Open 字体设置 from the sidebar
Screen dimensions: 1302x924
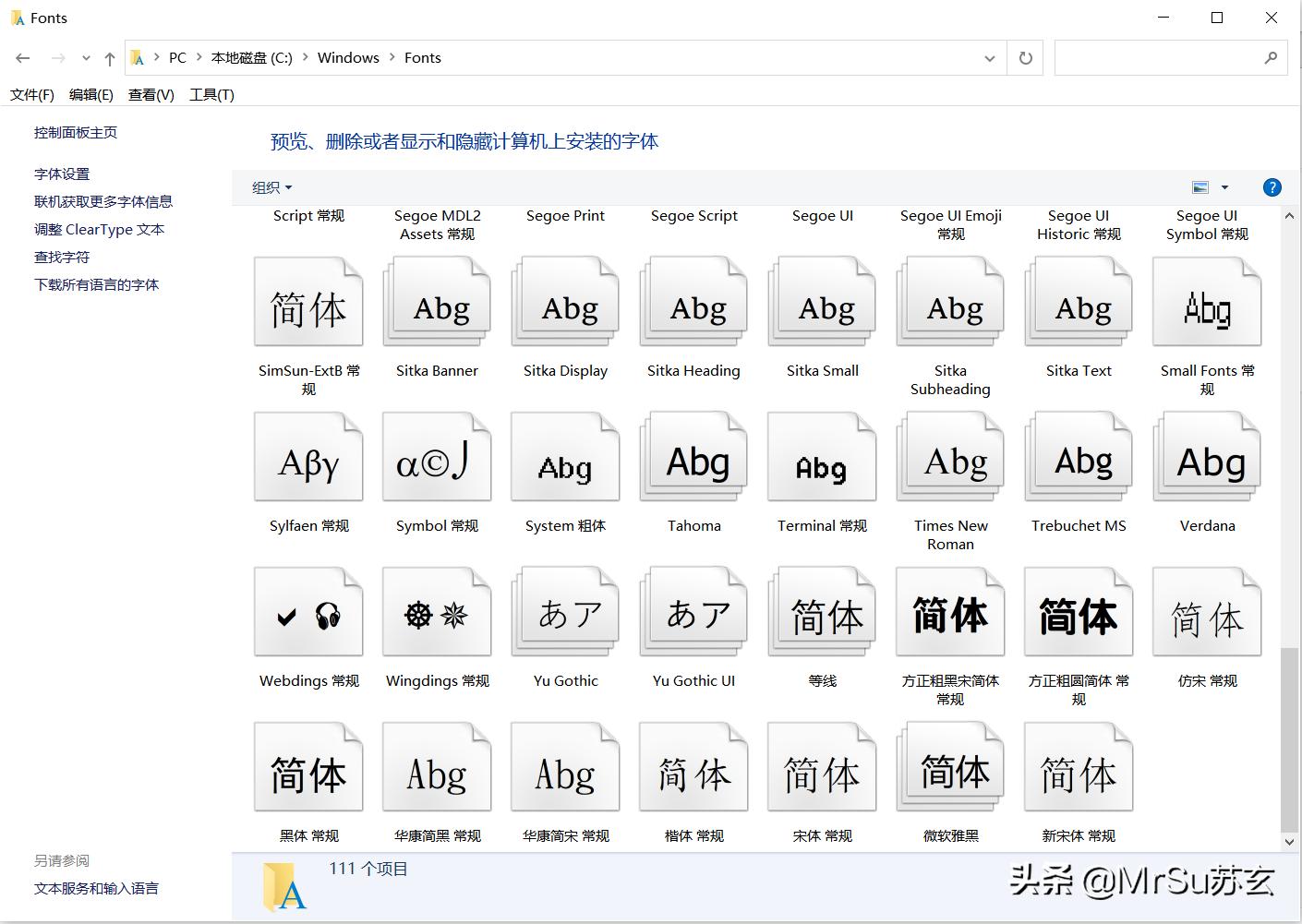(60, 173)
